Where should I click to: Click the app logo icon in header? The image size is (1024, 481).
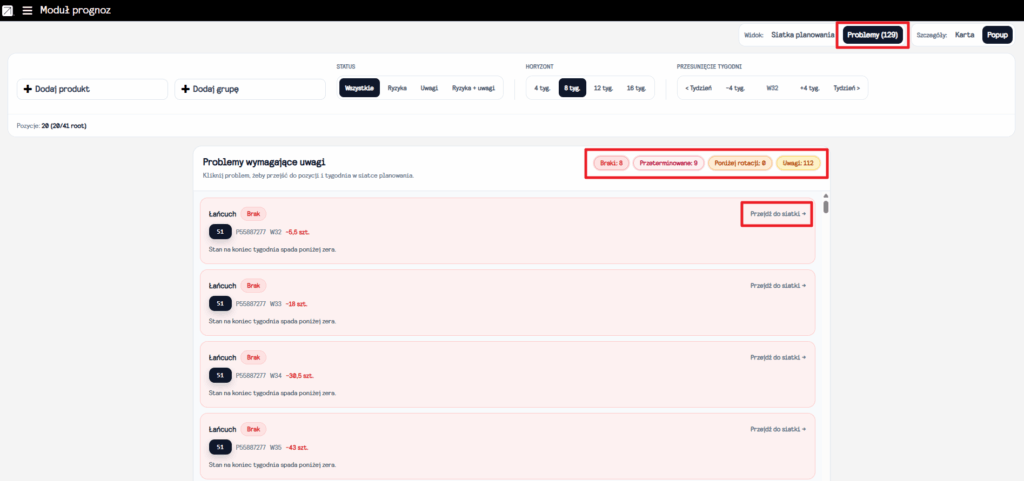pyautogui.click(x=8, y=10)
